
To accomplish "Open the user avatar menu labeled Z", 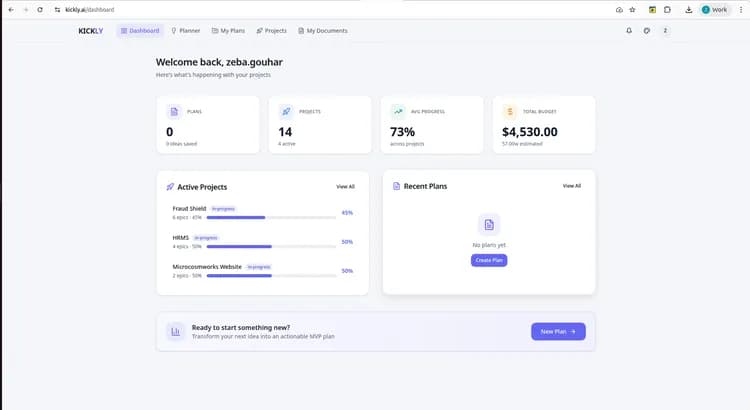I will [x=665, y=31].
